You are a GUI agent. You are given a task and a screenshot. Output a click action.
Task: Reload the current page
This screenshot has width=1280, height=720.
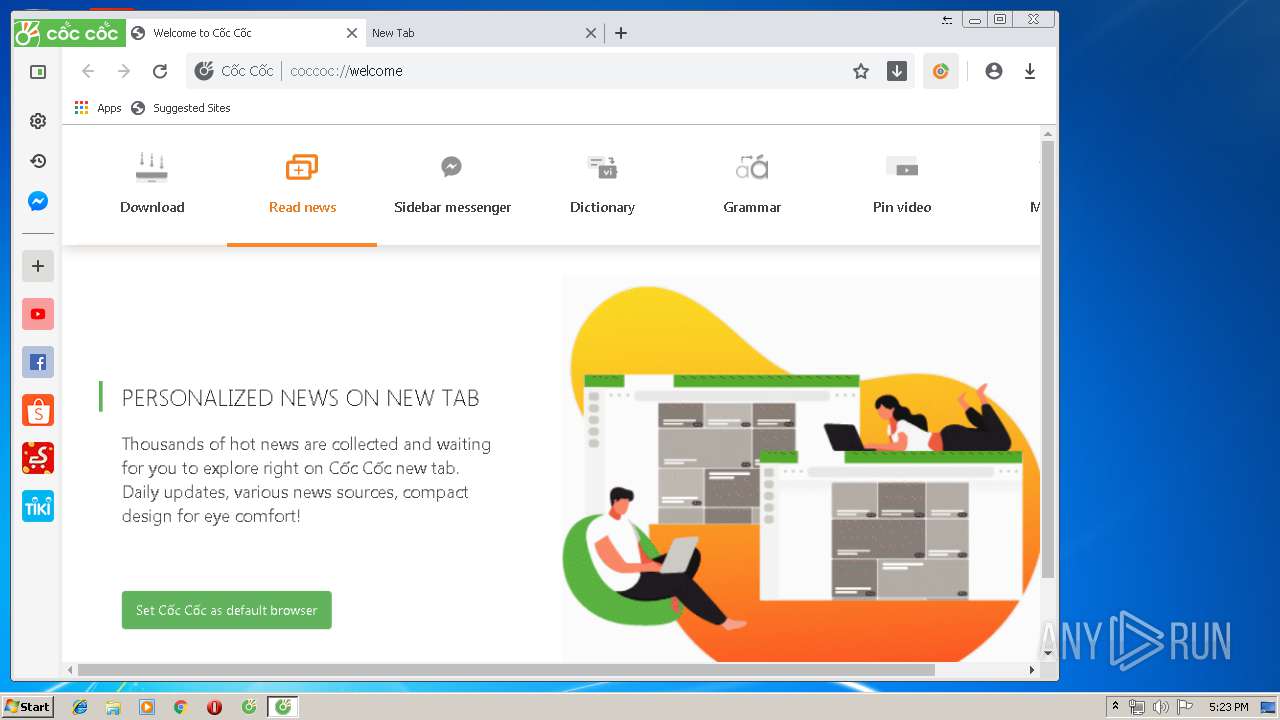160,71
